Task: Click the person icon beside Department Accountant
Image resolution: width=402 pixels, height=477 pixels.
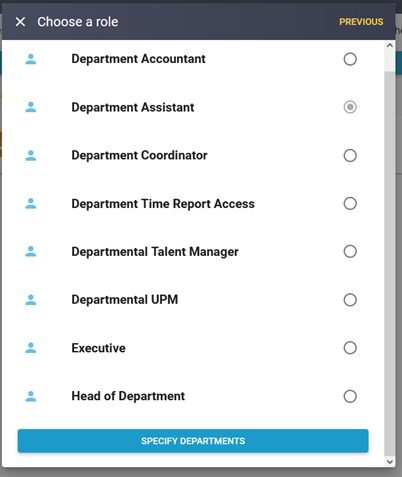Action: click(31, 59)
